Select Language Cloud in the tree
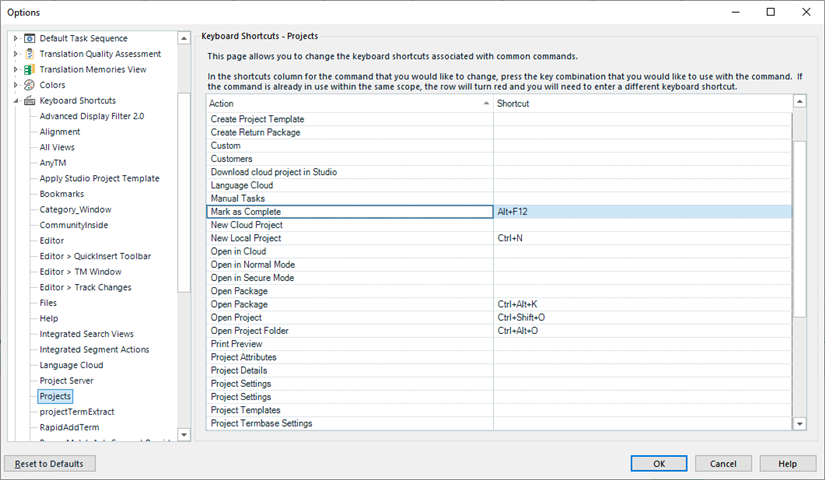The height and width of the screenshot is (480, 825). (x=71, y=365)
